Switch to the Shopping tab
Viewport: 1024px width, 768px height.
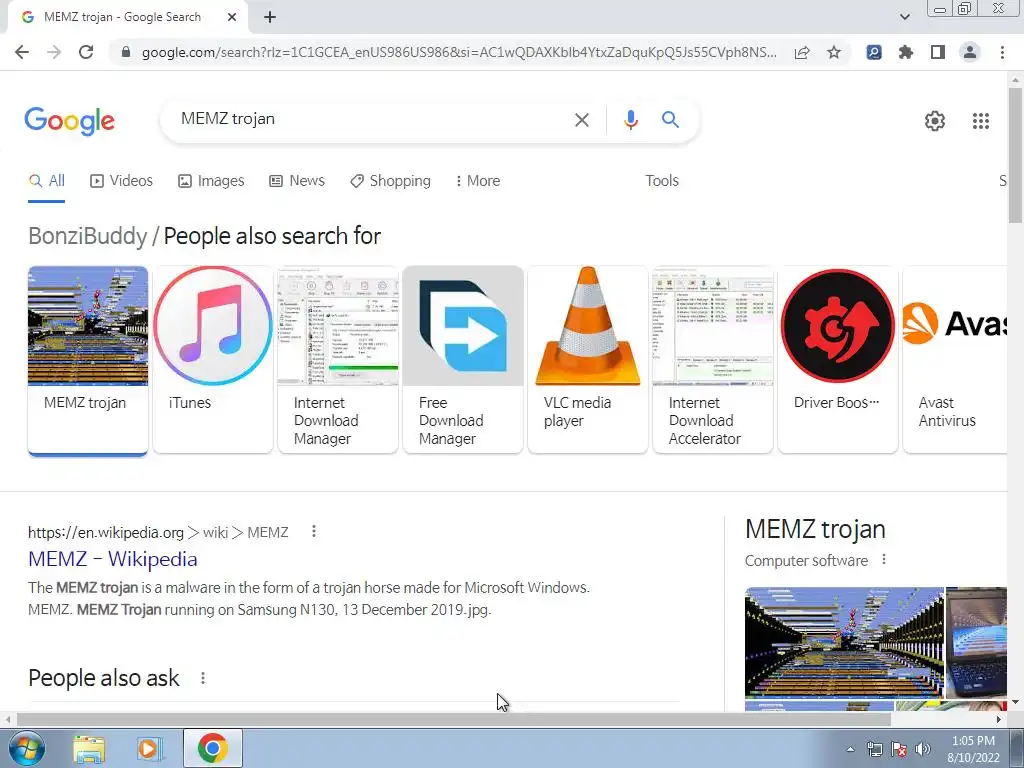(x=391, y=181)
